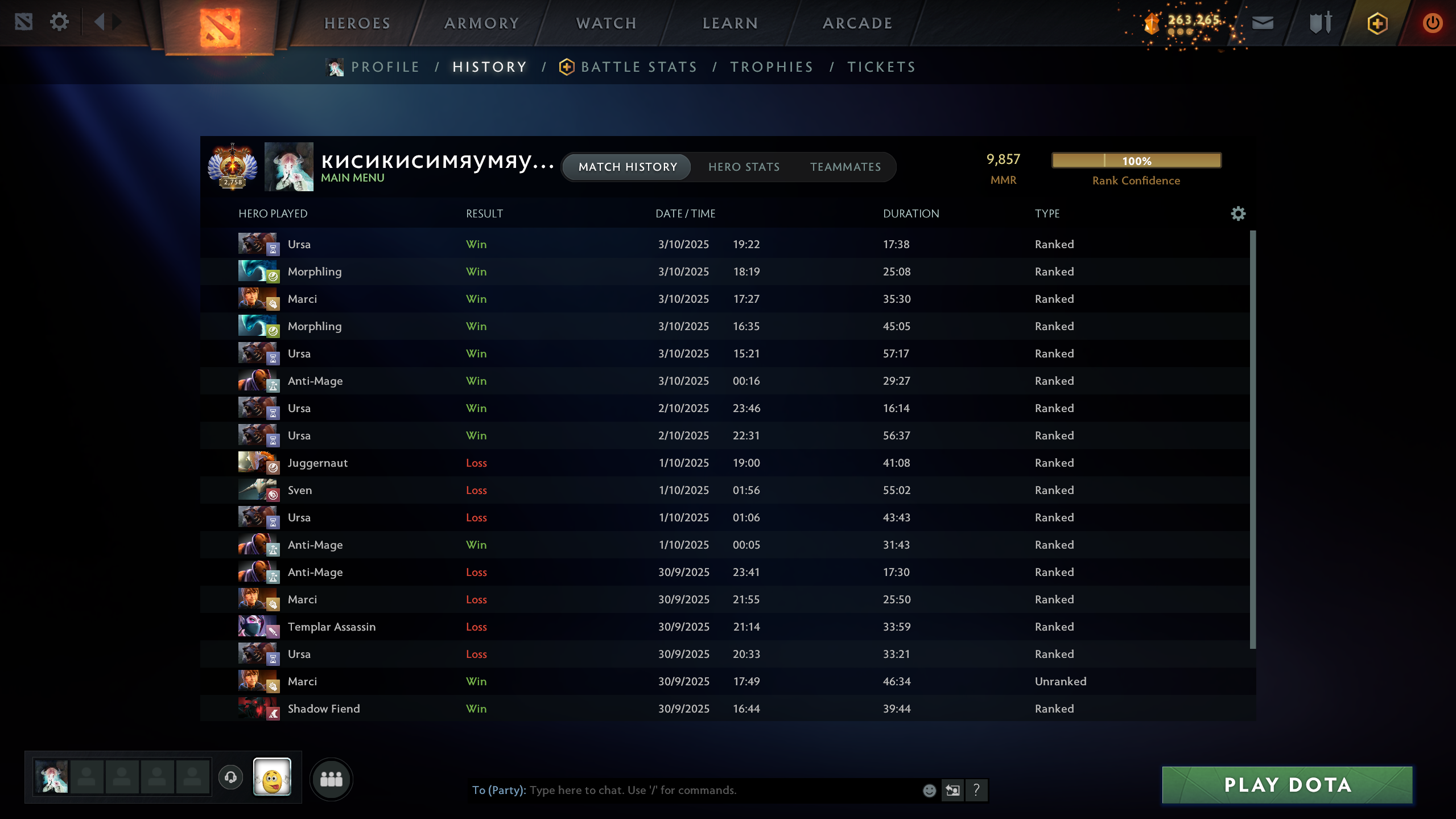This screenshot has width=1456, height=819.
Task: Open the Dota Plus hexagon icon
Action: point(1377,23)
